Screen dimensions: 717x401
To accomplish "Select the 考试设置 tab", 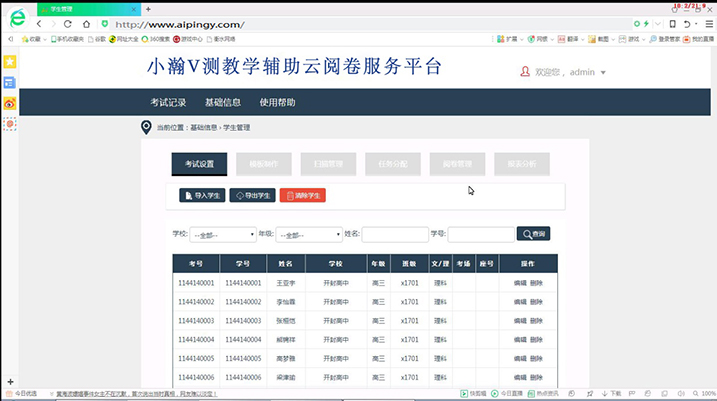I will [199, 164].
